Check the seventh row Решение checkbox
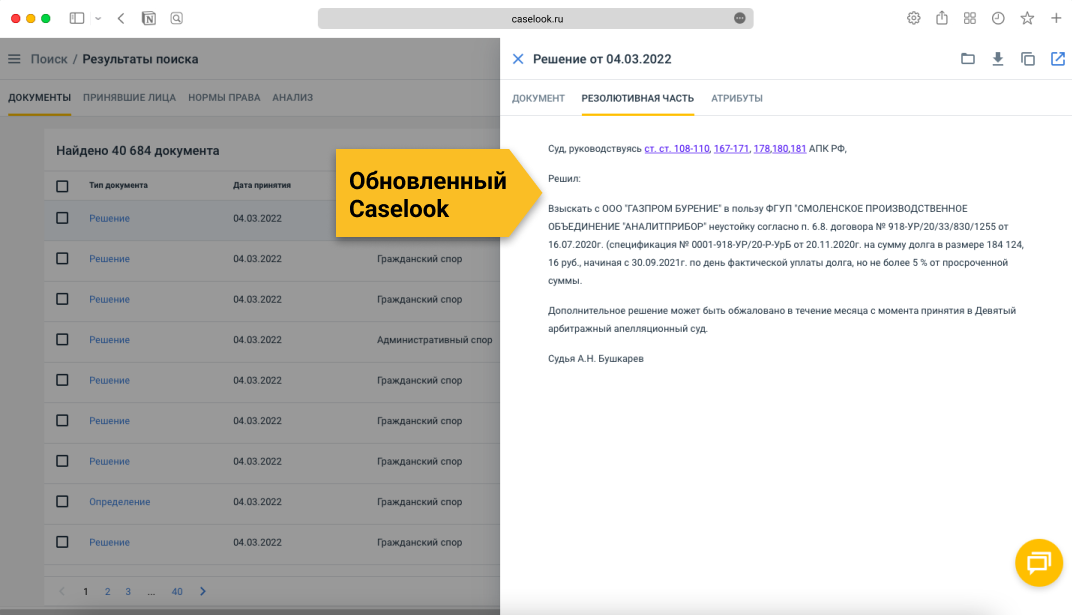Screen dimensions: 1072x615 point(62,461)
